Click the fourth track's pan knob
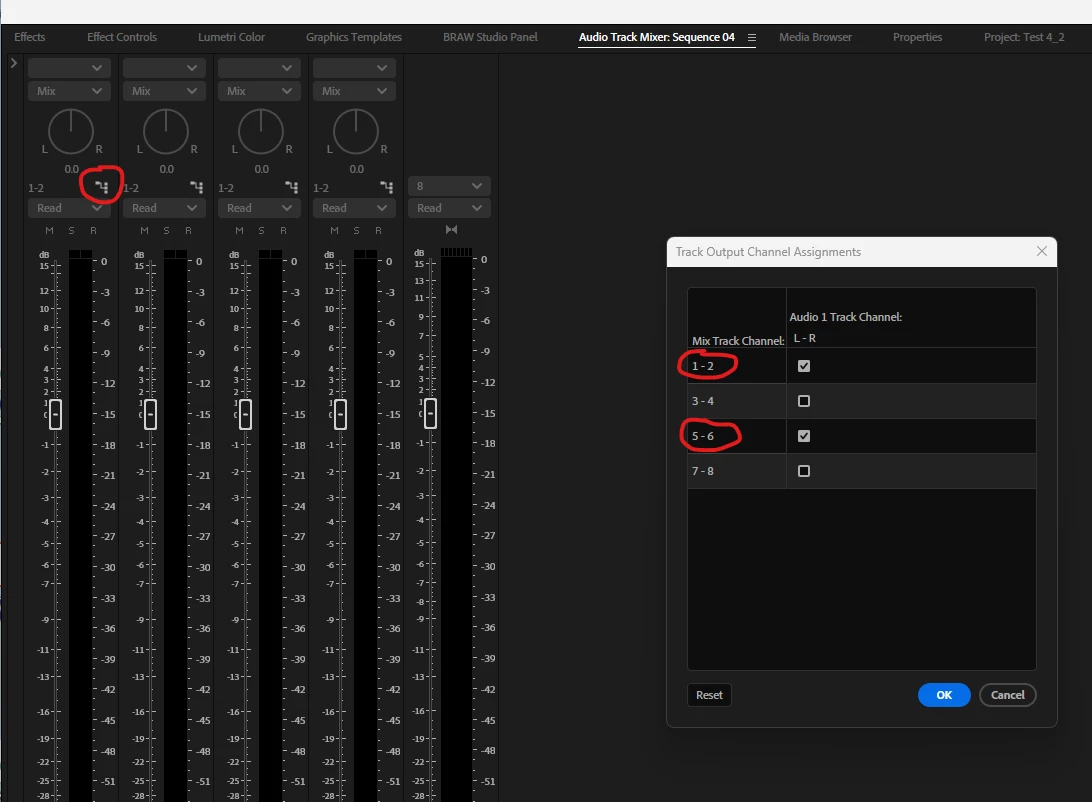 coord(356,131)
